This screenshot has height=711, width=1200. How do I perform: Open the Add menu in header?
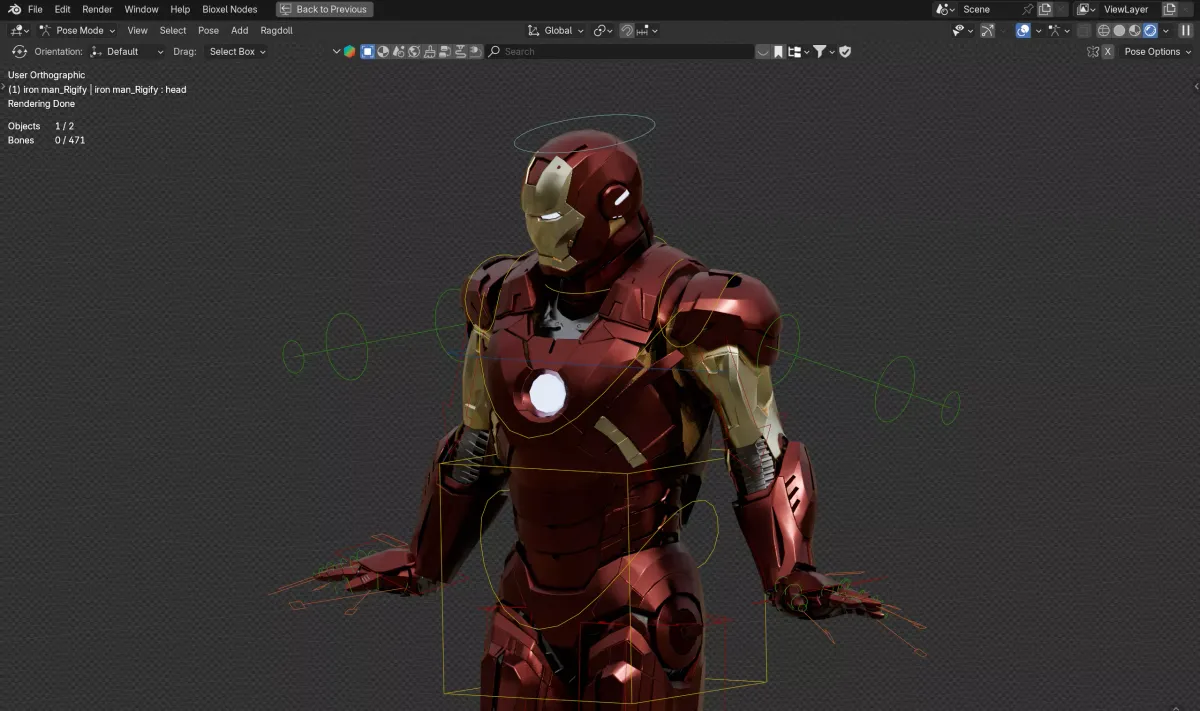[240, 31]
